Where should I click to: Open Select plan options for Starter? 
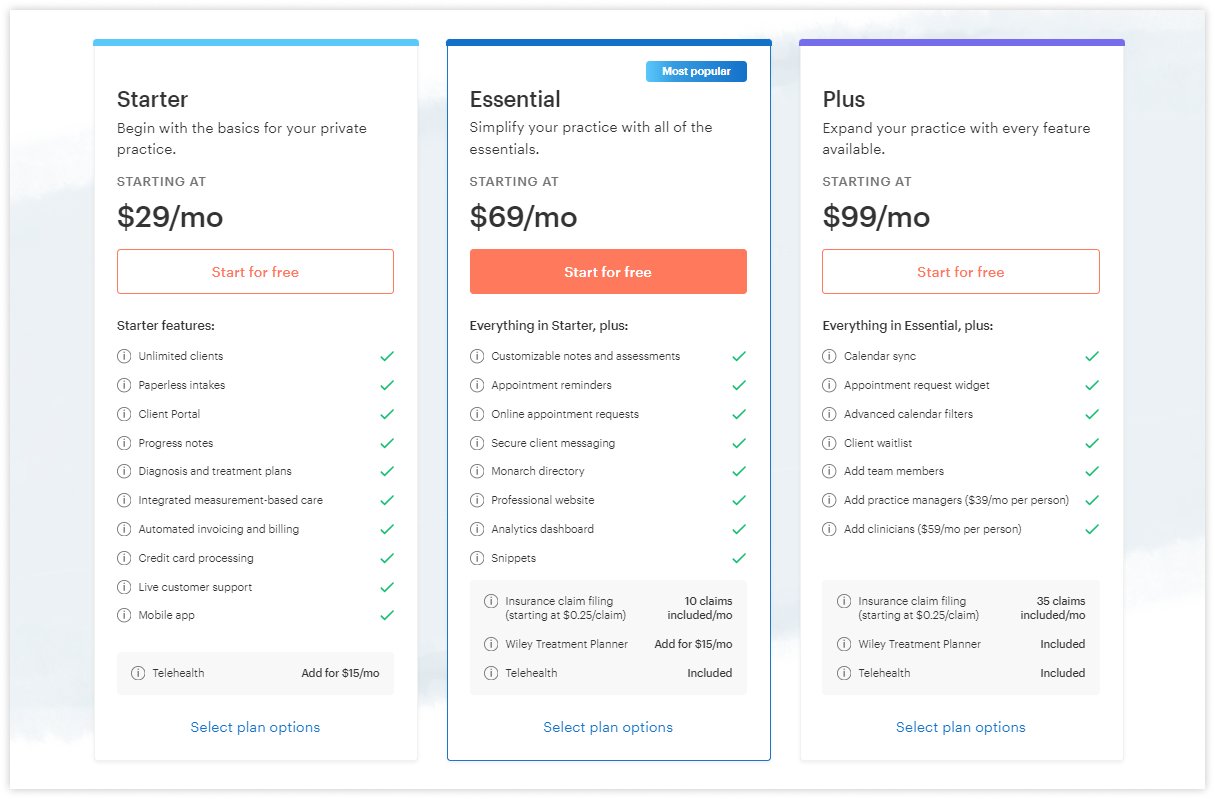click(x=255, y=727)
